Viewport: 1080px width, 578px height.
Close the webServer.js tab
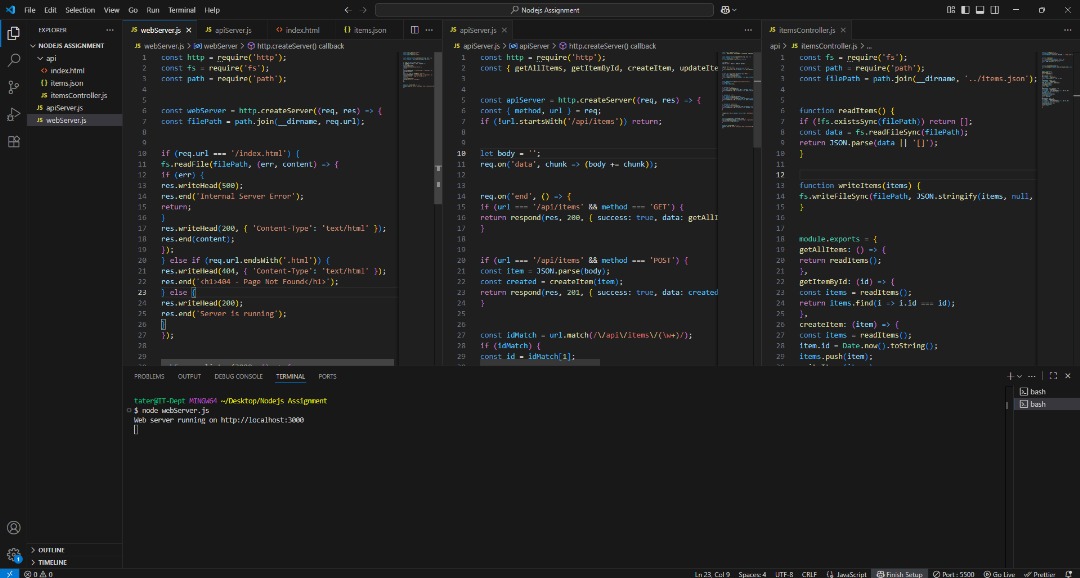click(188, 30)
